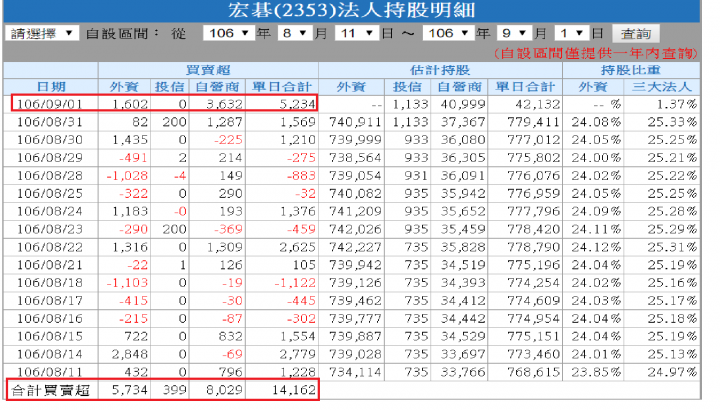
Task: Select the 106/08/25 date cell
Action: [50, 194]
